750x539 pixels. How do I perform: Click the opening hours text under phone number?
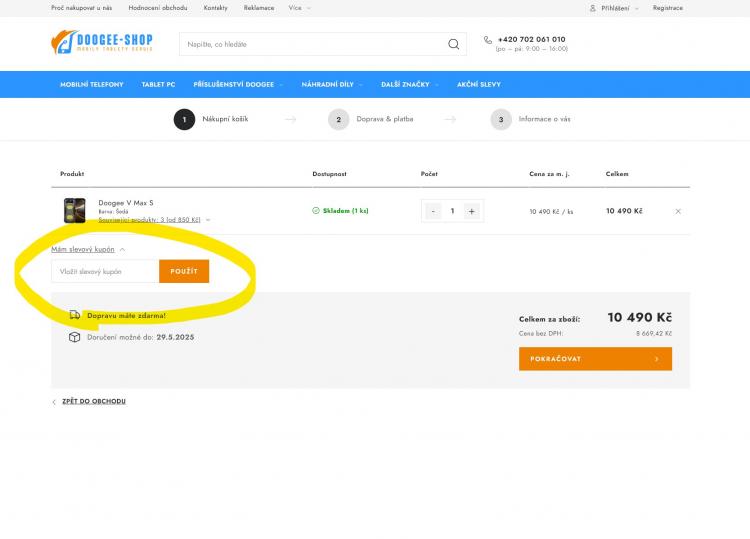532,49
